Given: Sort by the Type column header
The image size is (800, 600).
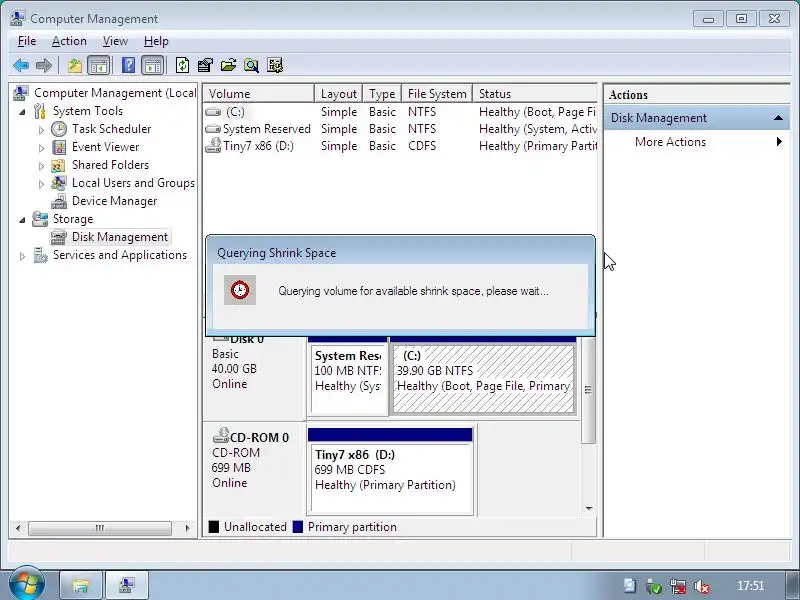Looking at the screenshot, I should click(x=382, y=94).
